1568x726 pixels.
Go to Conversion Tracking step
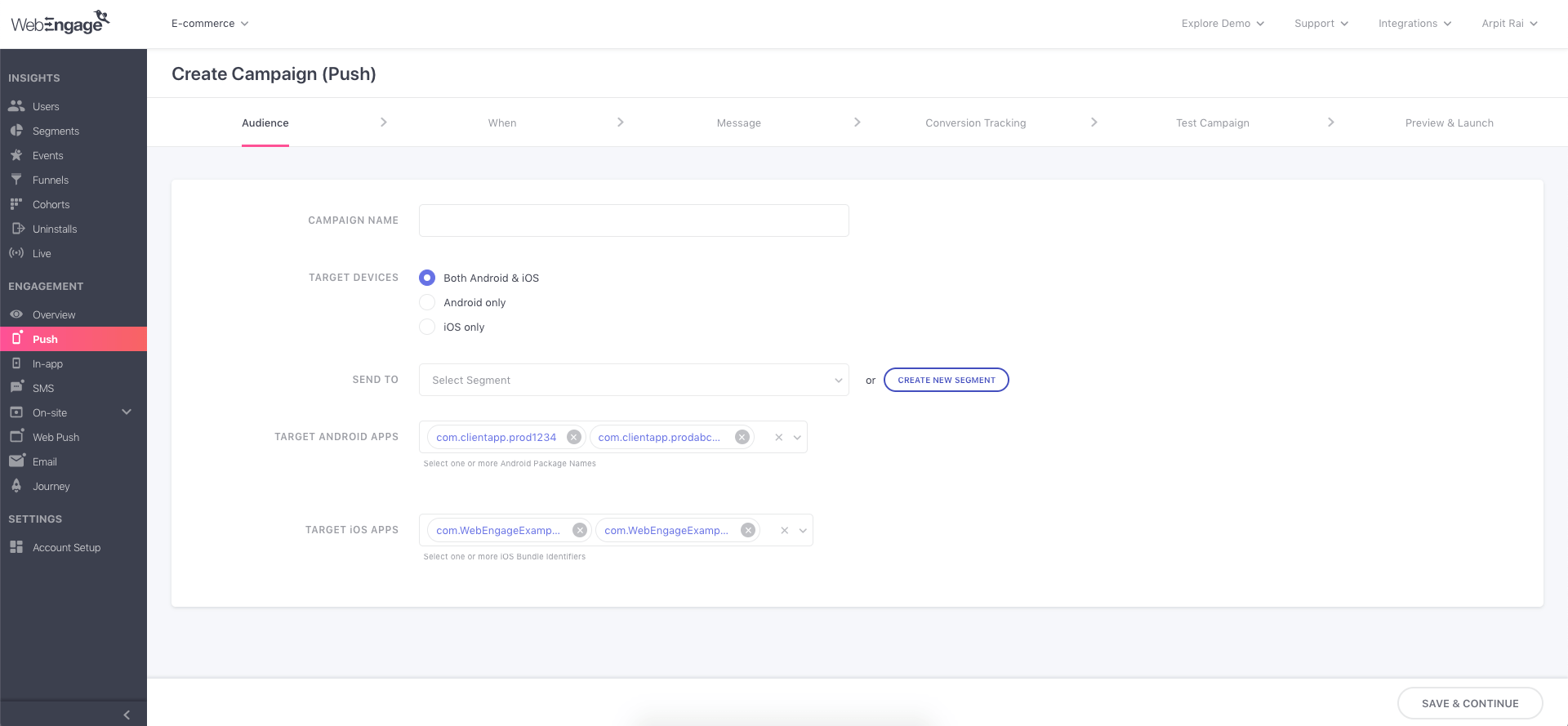[x=976, y=122]
